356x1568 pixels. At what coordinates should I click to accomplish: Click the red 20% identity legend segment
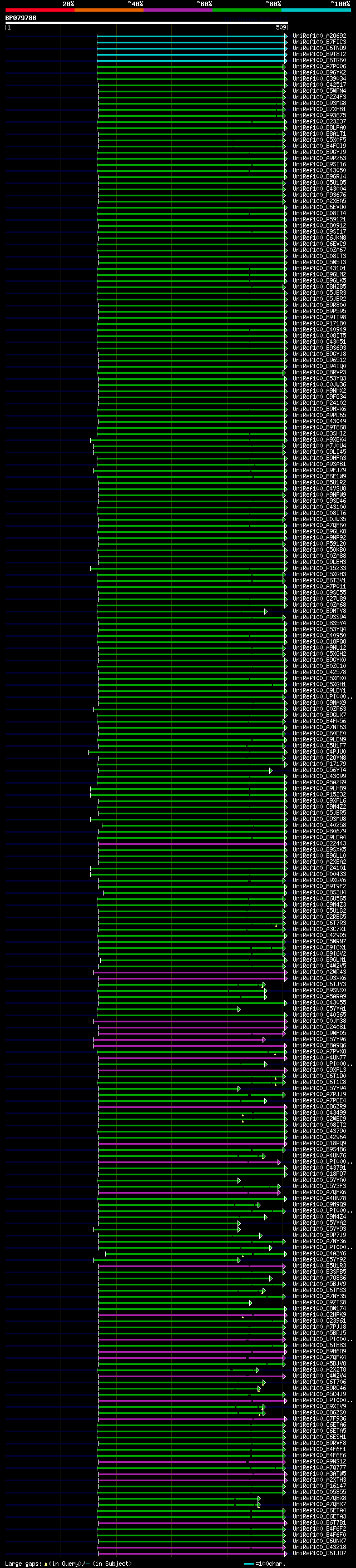click(x=39, y=11)
